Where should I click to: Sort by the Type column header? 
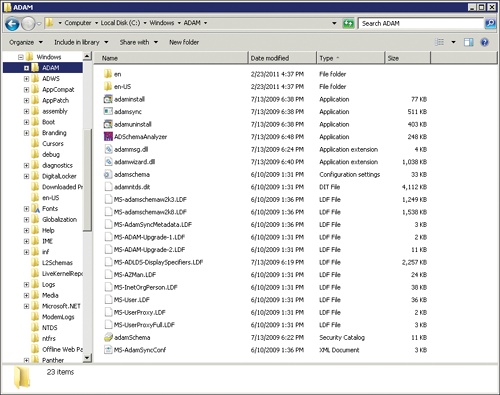click(351, 58)
